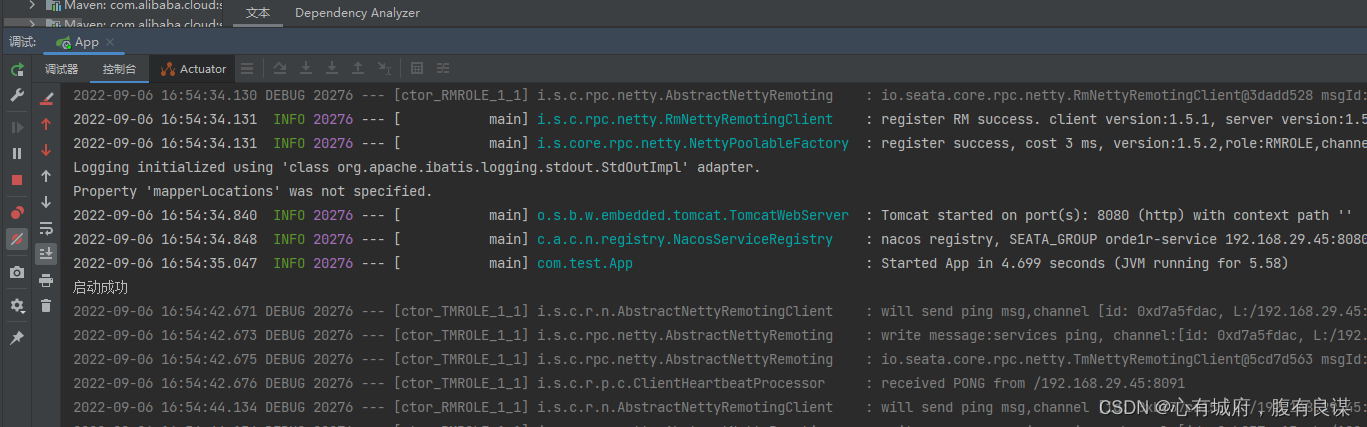Image resolution: width=1367 pixels, height=427 pixels.
Task: Switch to the 调试器 tab
Action: point(61,69)
